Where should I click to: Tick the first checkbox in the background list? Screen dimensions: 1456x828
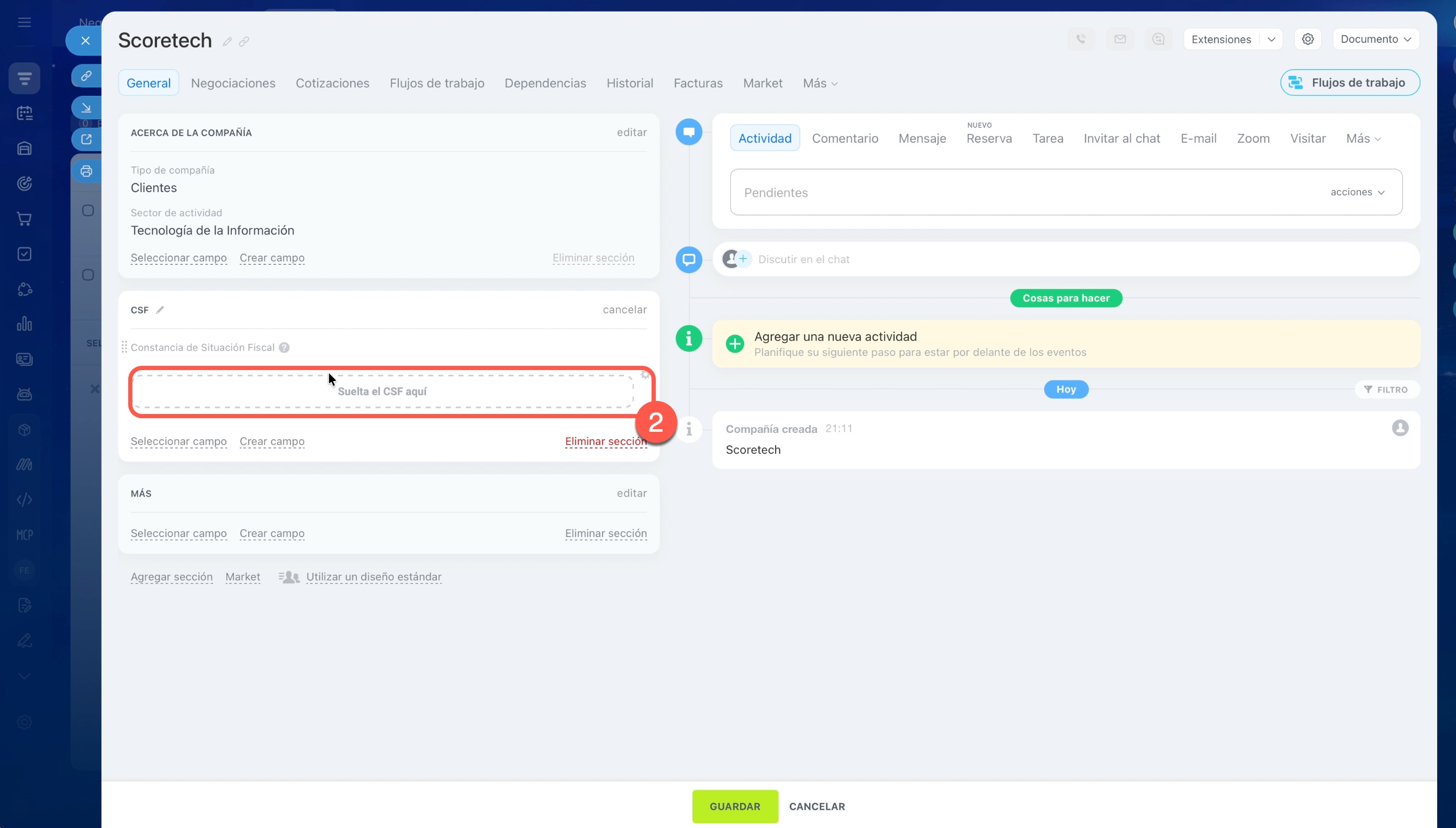88,211
